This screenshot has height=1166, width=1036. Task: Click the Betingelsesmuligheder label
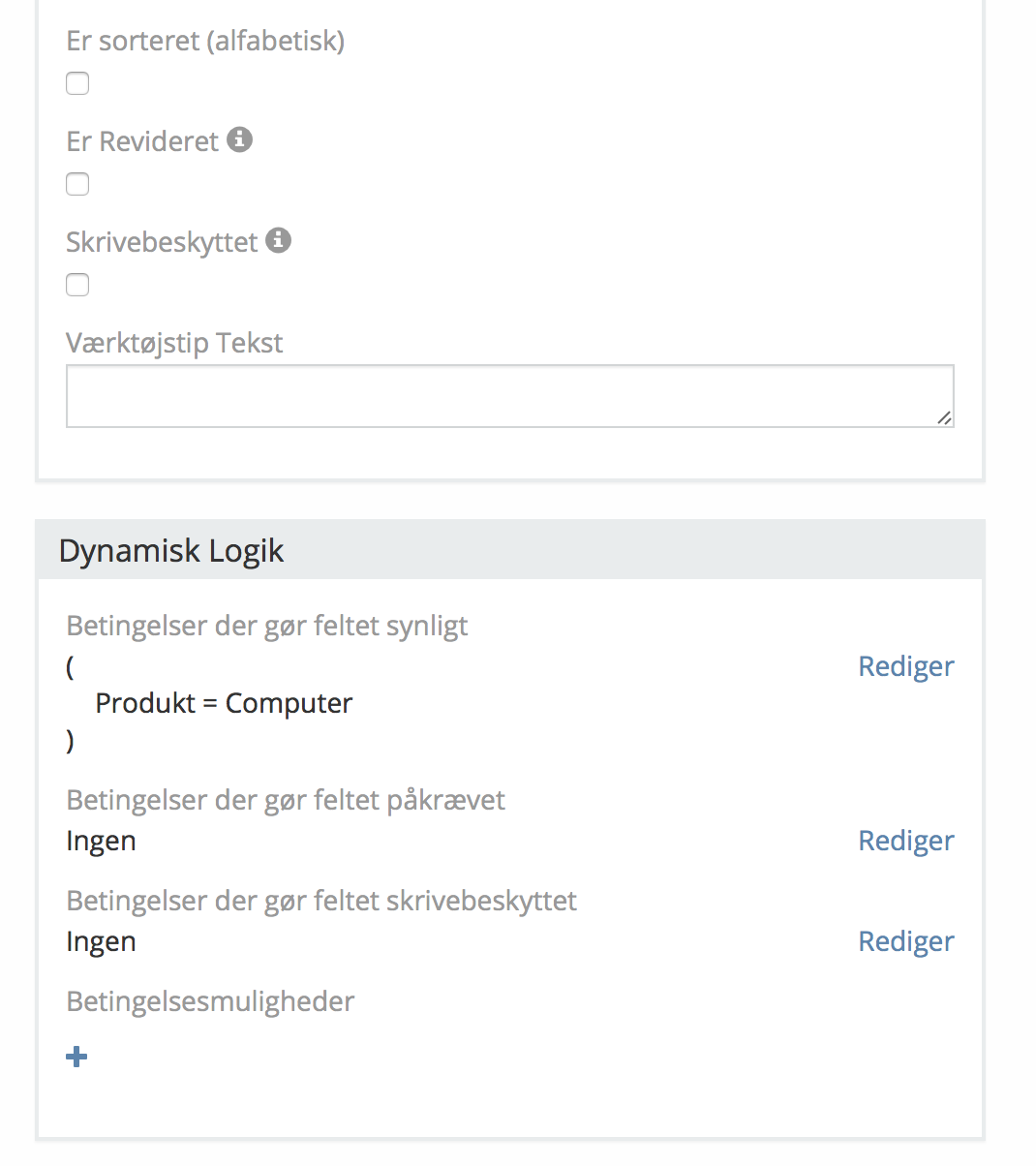coord(210,1001)
